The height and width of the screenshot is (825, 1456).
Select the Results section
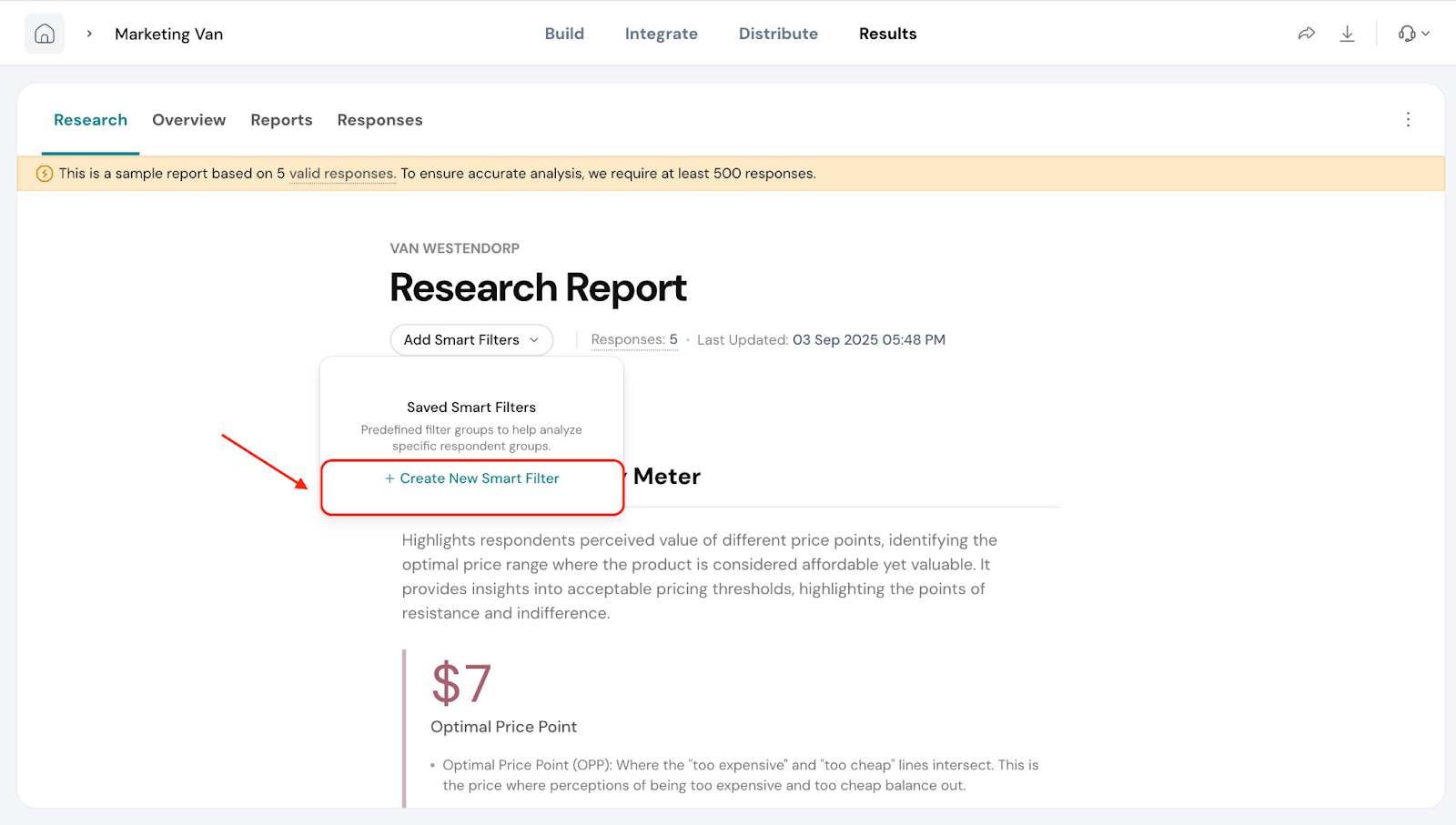[887, 34]
